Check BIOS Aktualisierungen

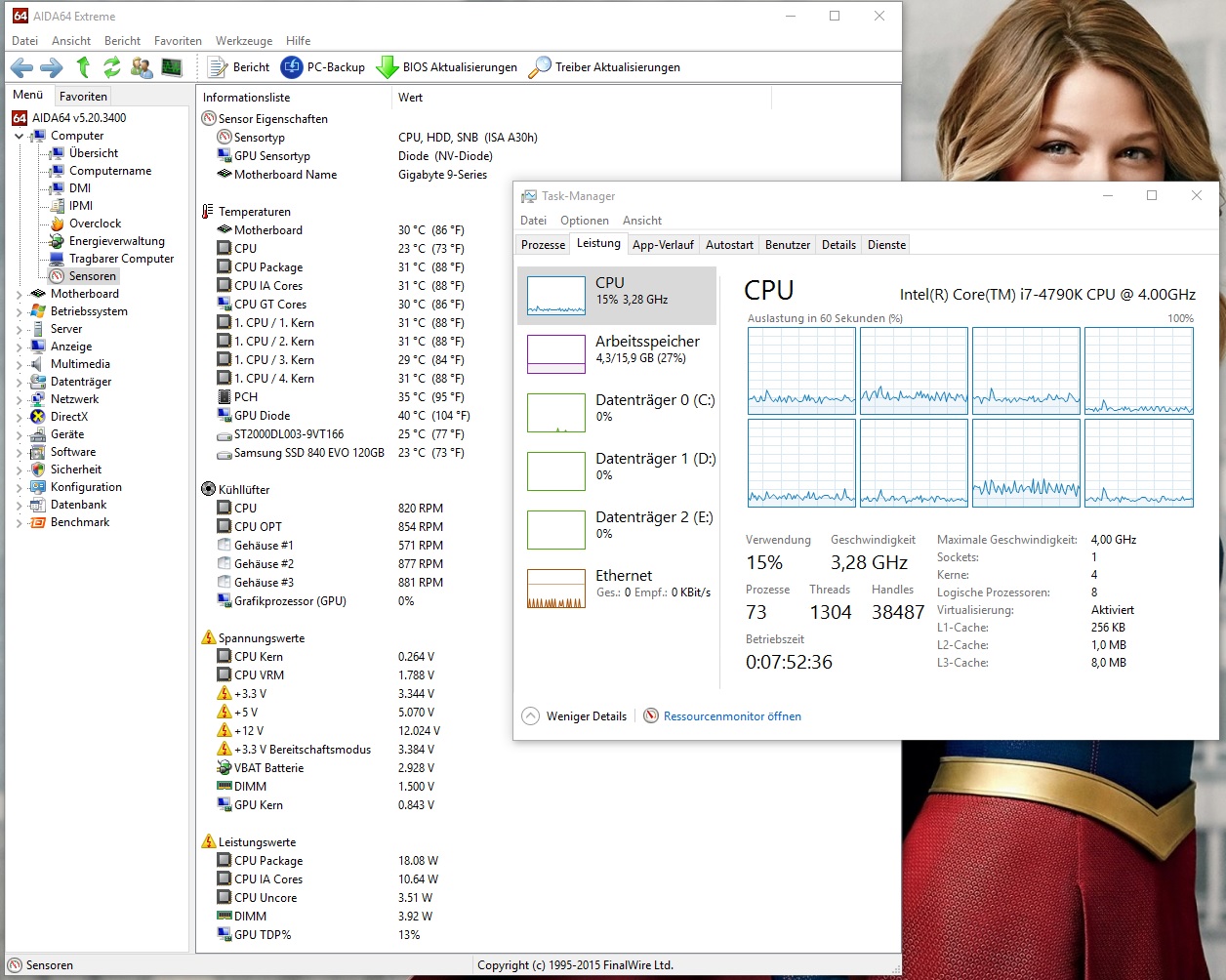pyautogui.click(x=447, y=67)
